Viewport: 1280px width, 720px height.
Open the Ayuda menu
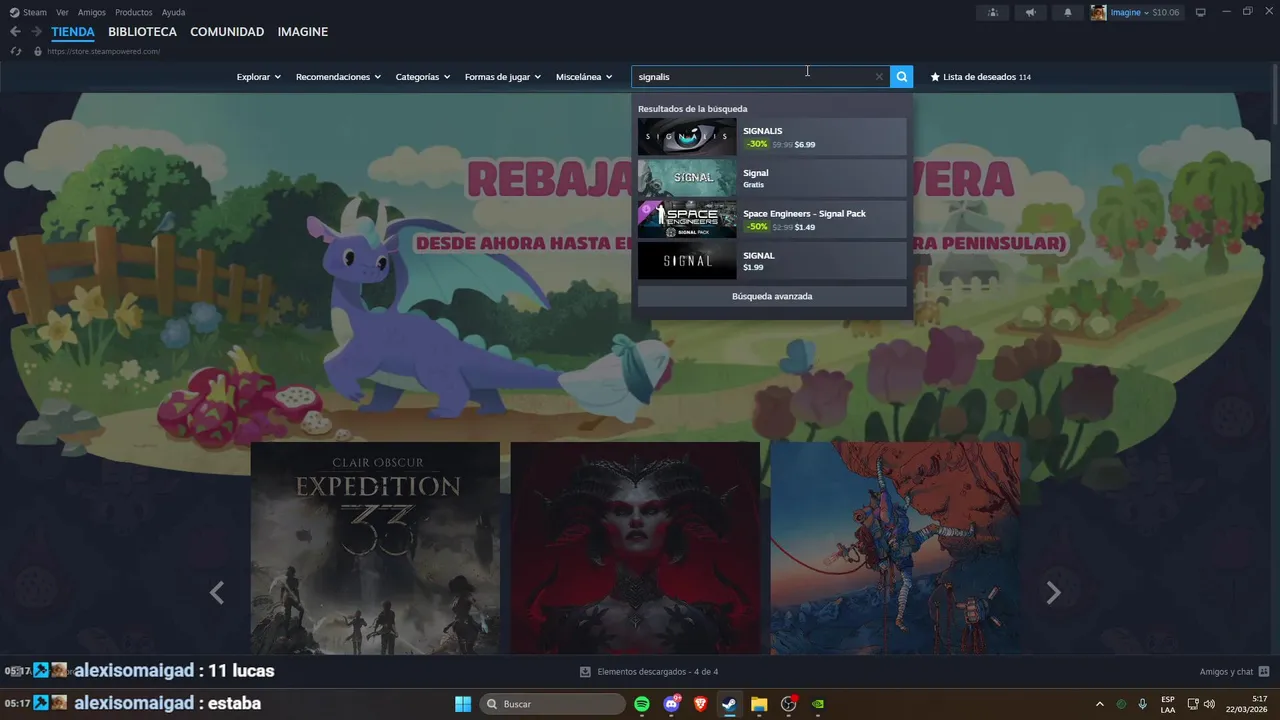pos(173,12)
